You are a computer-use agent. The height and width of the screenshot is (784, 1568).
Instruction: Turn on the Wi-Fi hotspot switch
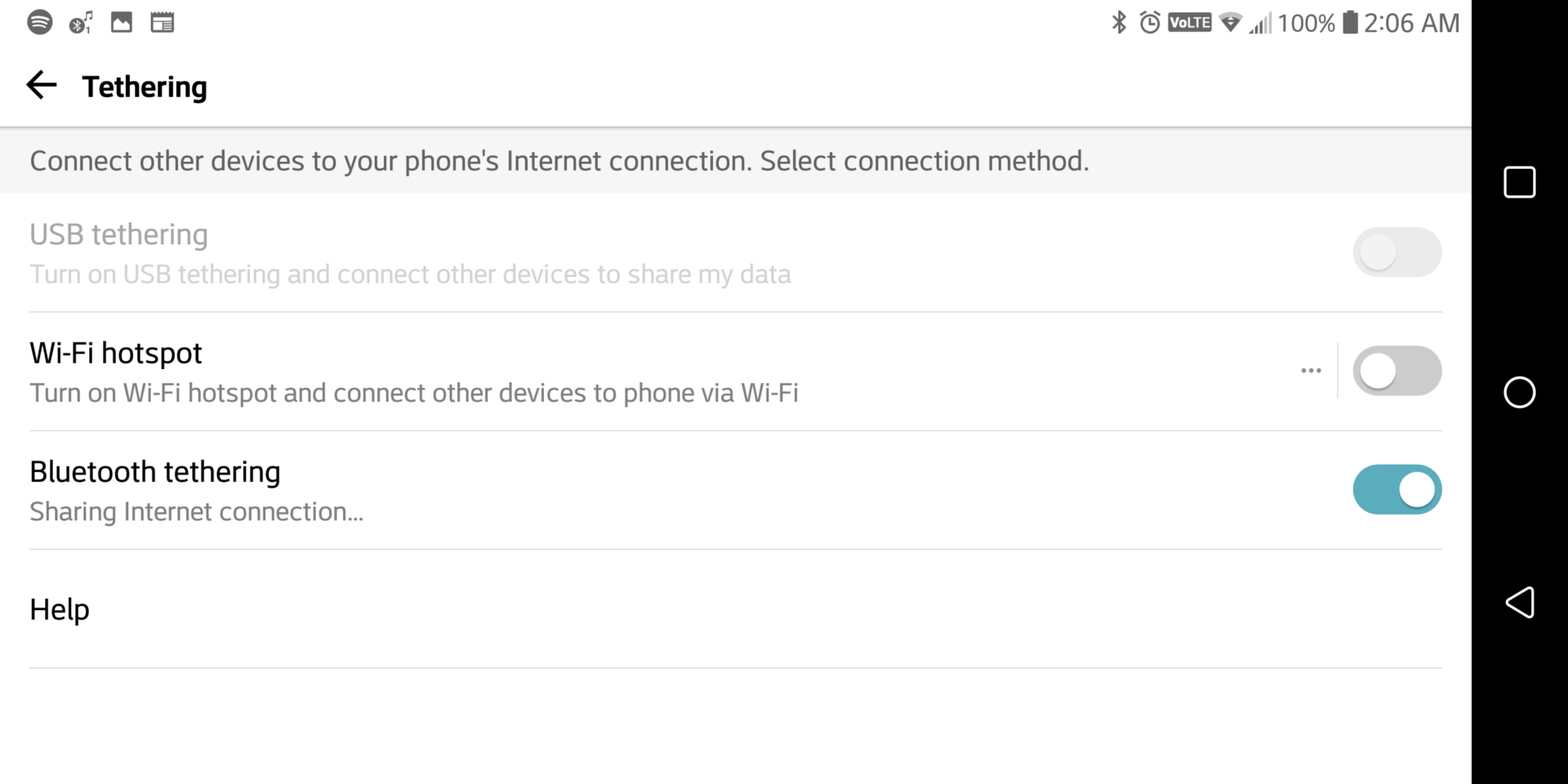(x=1397, y=370)
